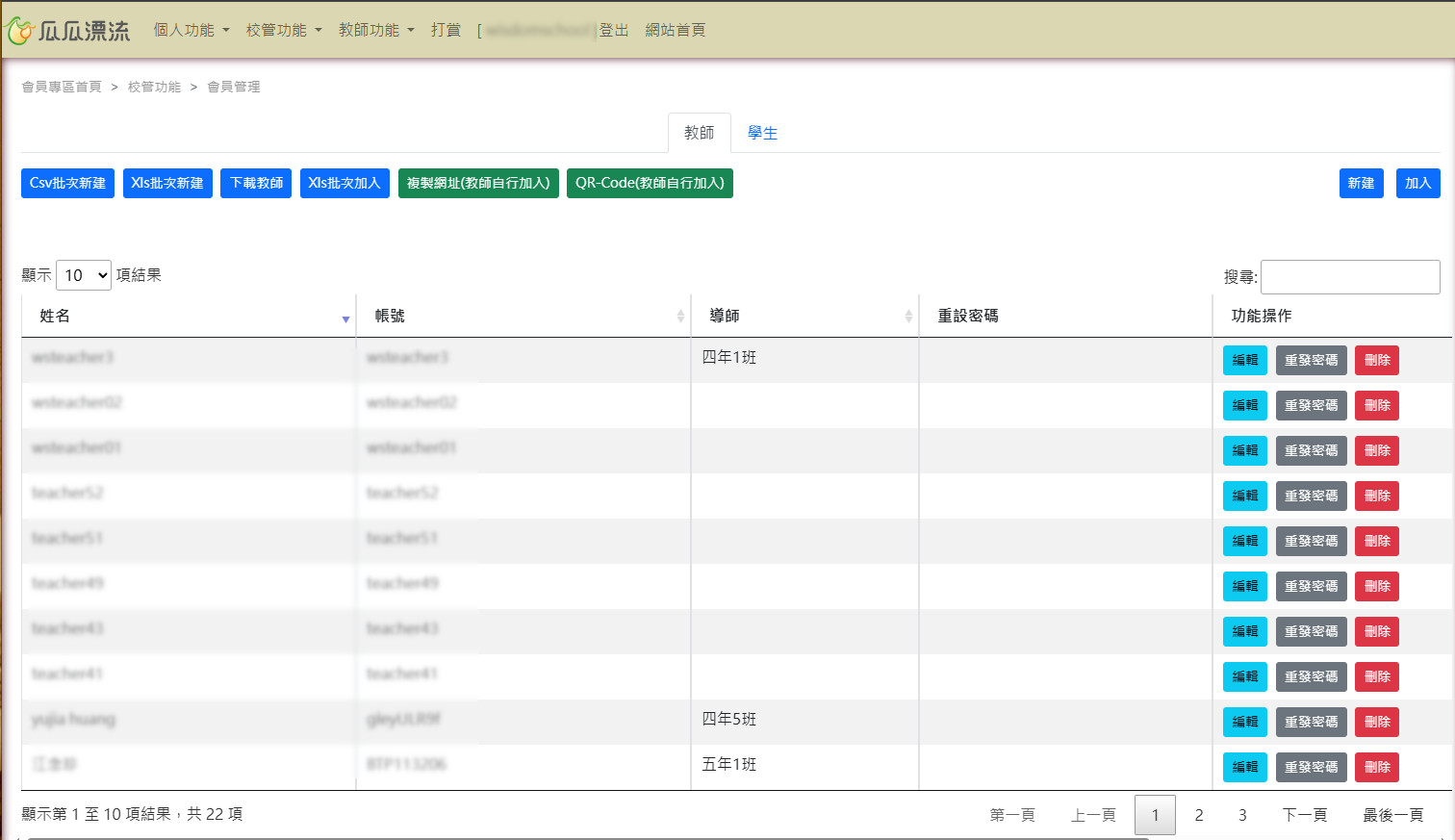Viewport: 1455px width, 840px height.
Task: Sort table by 帳號 column
Action: (679, 317)
